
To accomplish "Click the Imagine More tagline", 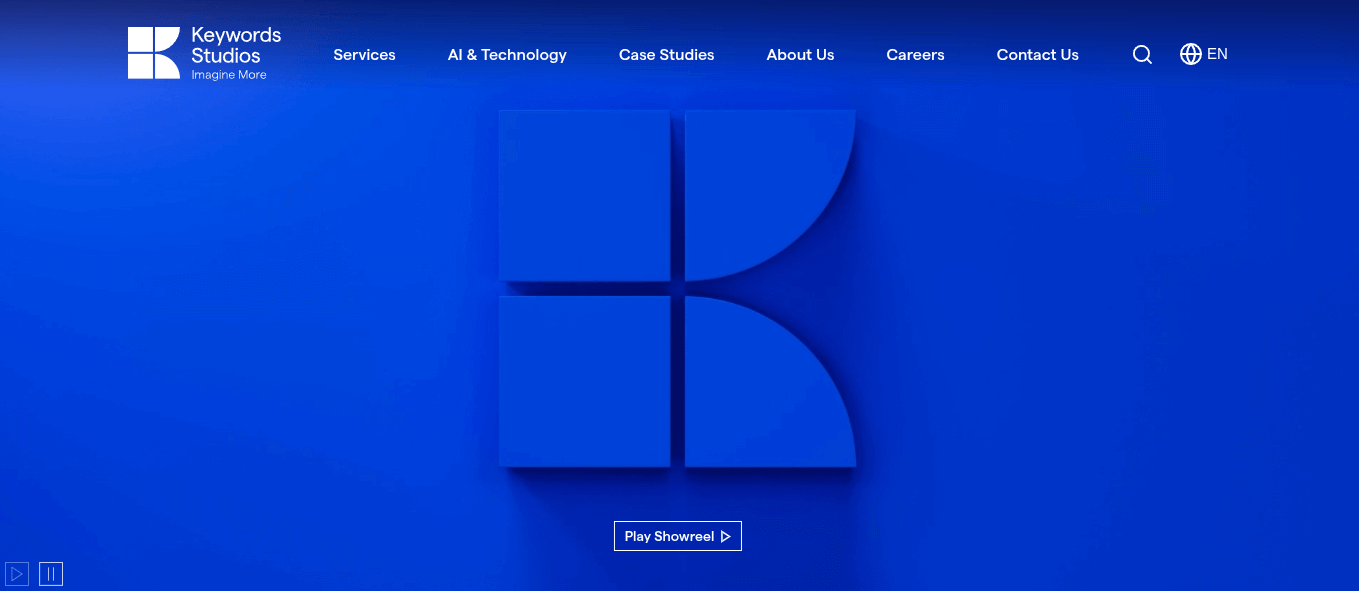I will 229,75.
